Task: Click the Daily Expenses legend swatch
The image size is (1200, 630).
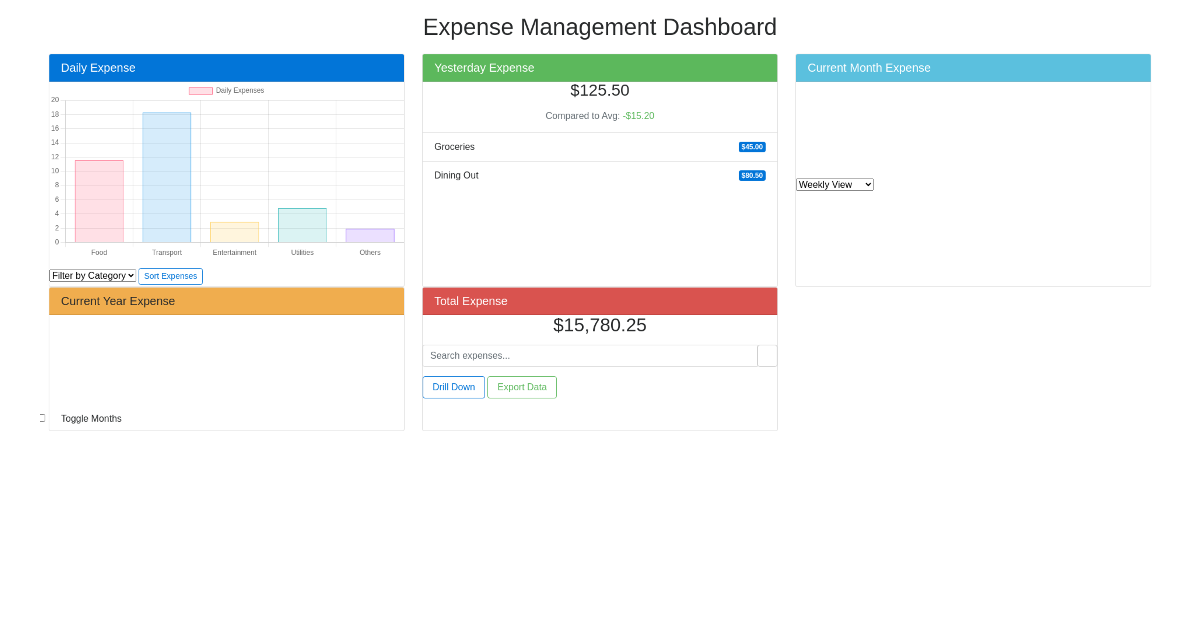Action: (x=200, y=90)
